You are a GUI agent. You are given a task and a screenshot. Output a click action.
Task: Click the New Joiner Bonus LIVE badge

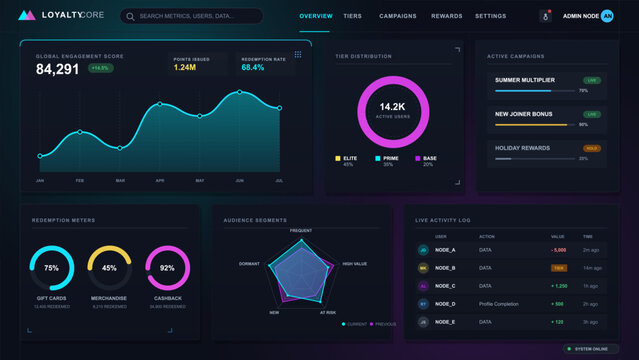(x=592, y=114)
